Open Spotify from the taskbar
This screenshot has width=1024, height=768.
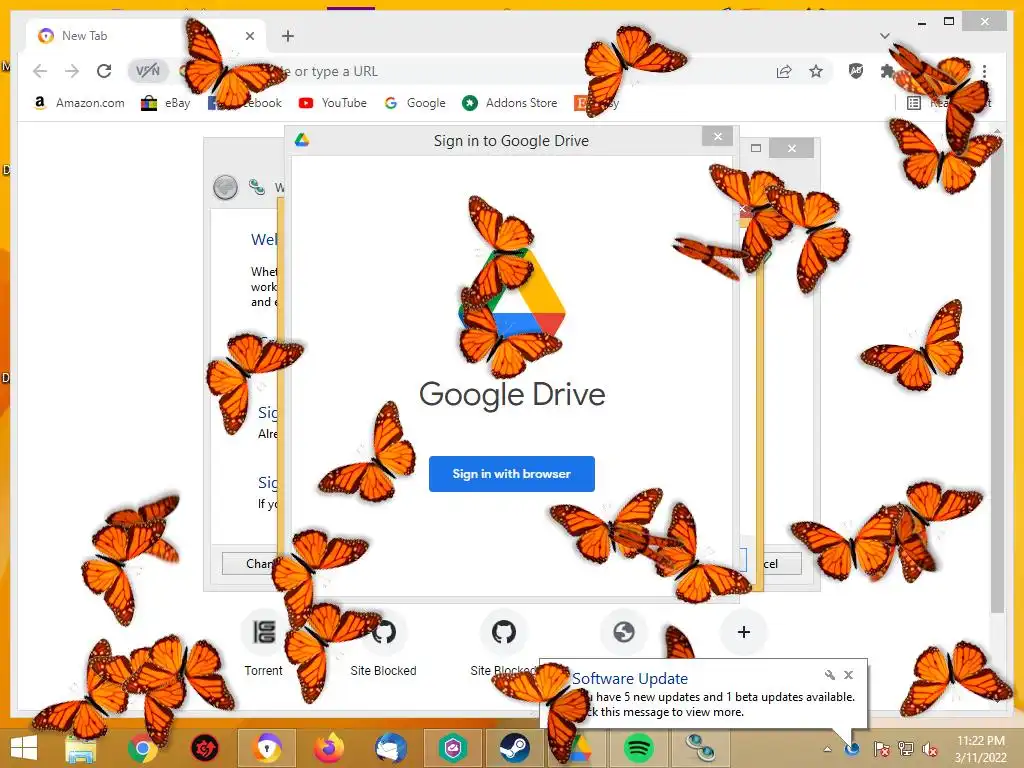click(639, 748)
